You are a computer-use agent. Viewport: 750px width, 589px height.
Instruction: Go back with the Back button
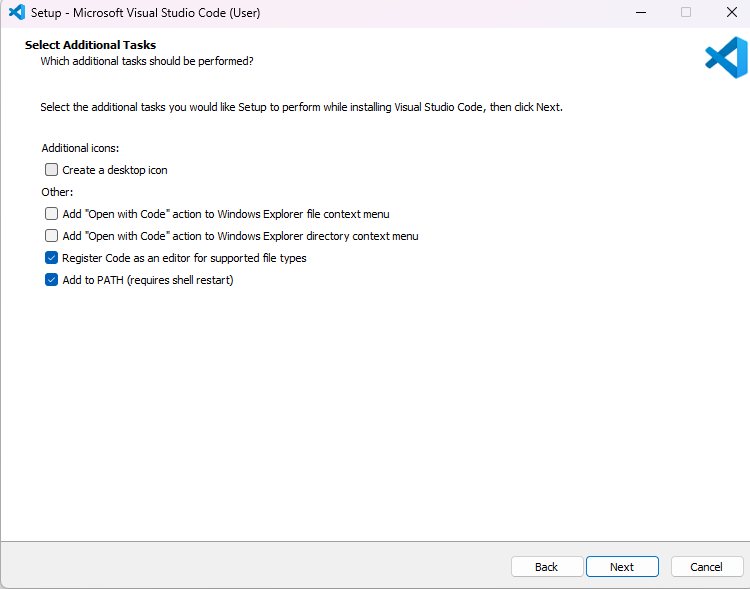pyautogui.click(x=547, y=567)
